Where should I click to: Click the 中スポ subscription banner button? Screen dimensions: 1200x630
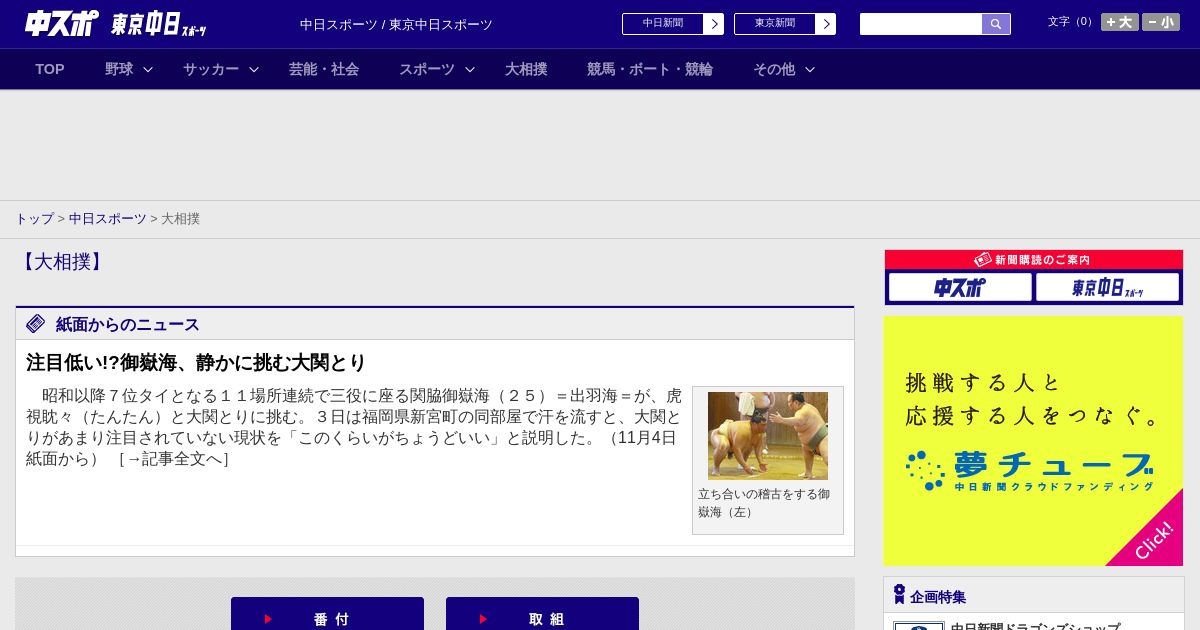(x=960, y=287)
